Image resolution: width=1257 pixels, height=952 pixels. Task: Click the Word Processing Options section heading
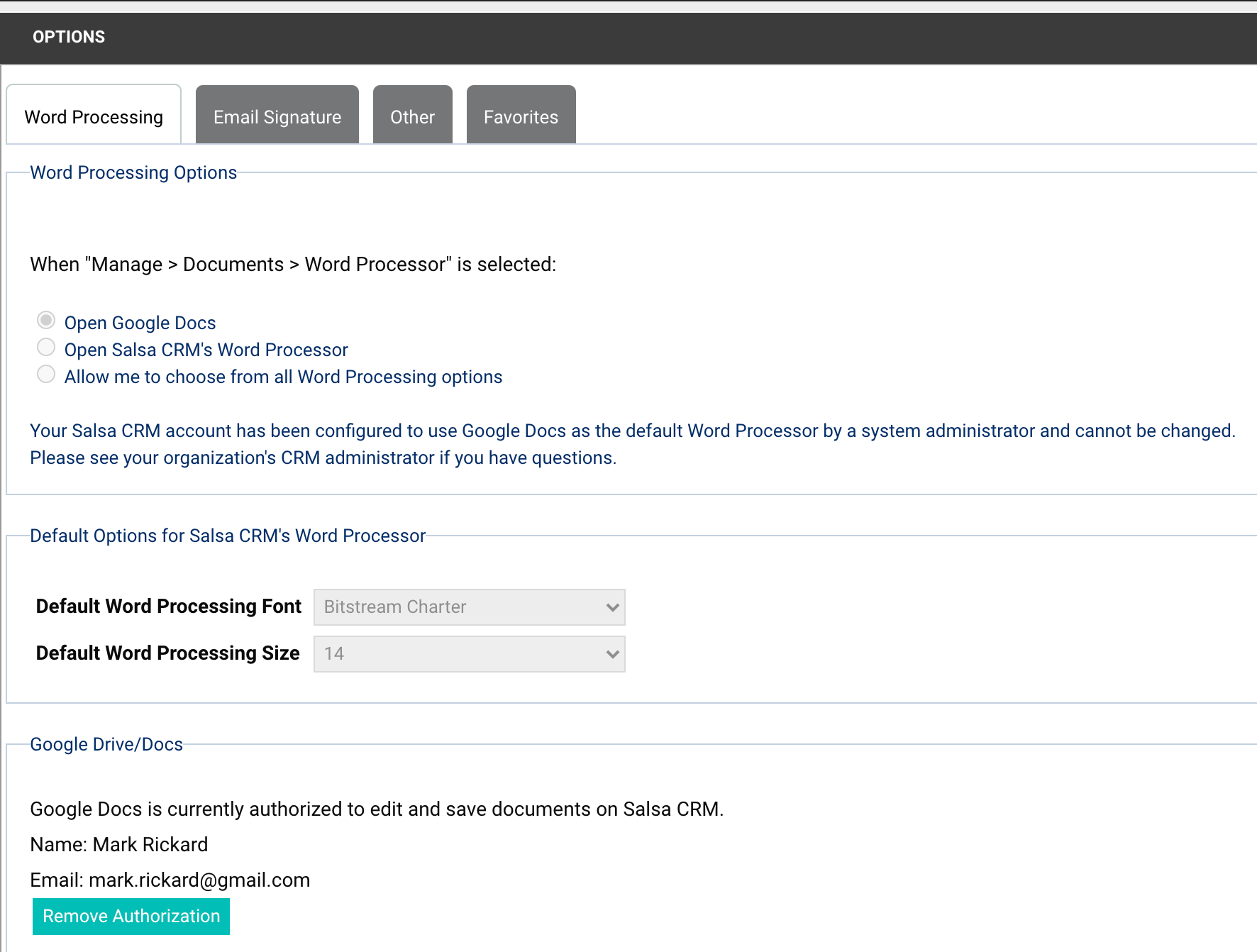tap(133, 172)
